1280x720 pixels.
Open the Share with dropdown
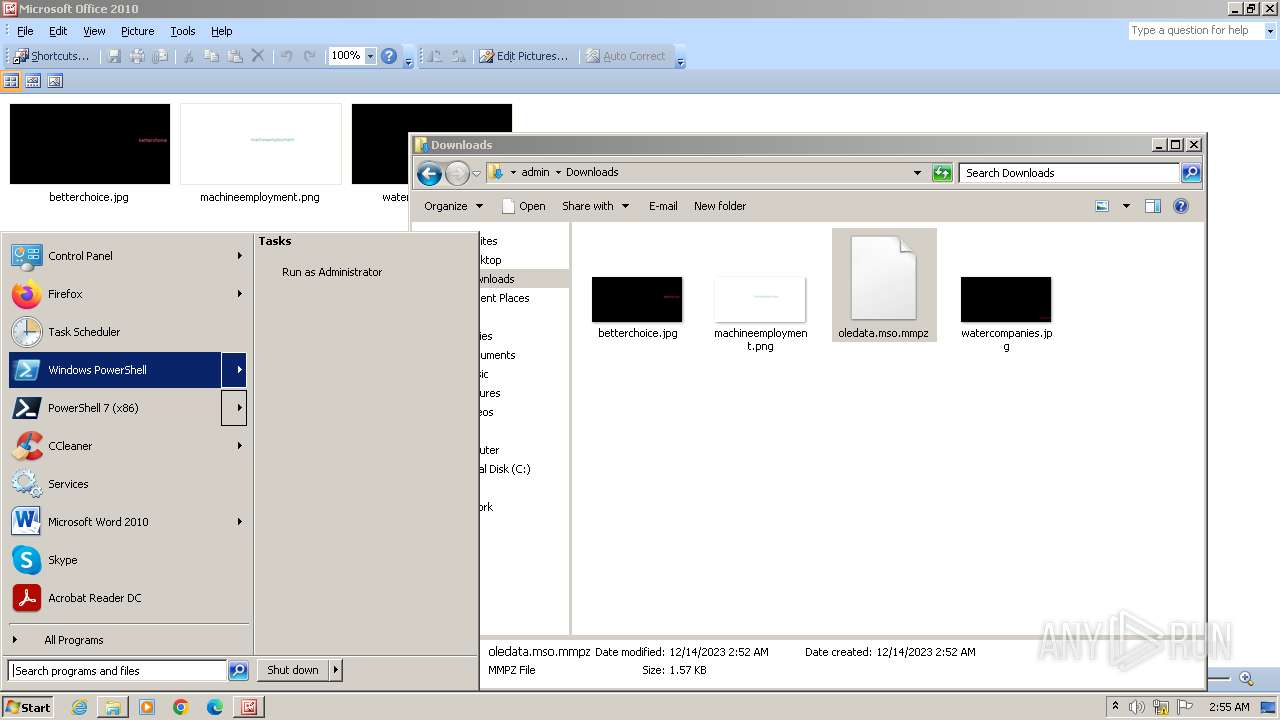pyautogui.click(x=596, y=206)
